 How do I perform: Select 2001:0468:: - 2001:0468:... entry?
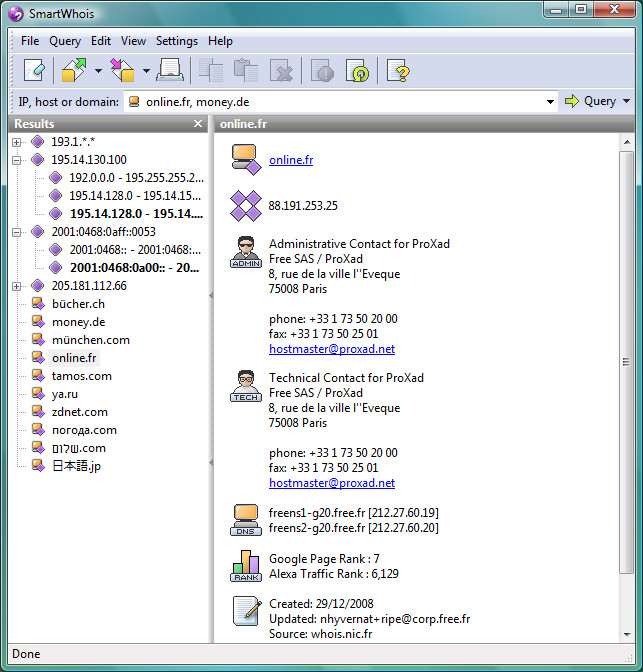coord(135,250)
